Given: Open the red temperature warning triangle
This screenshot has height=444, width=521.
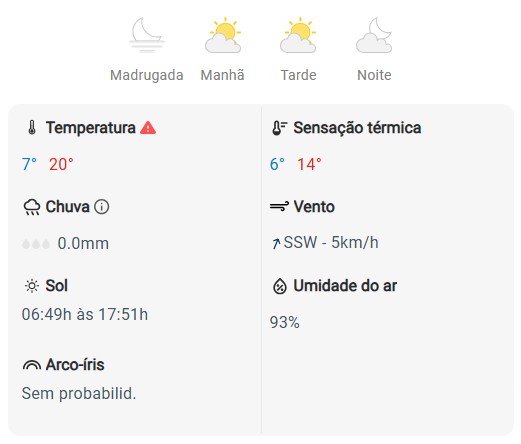Looking at the screenshot, I should 148,128.
